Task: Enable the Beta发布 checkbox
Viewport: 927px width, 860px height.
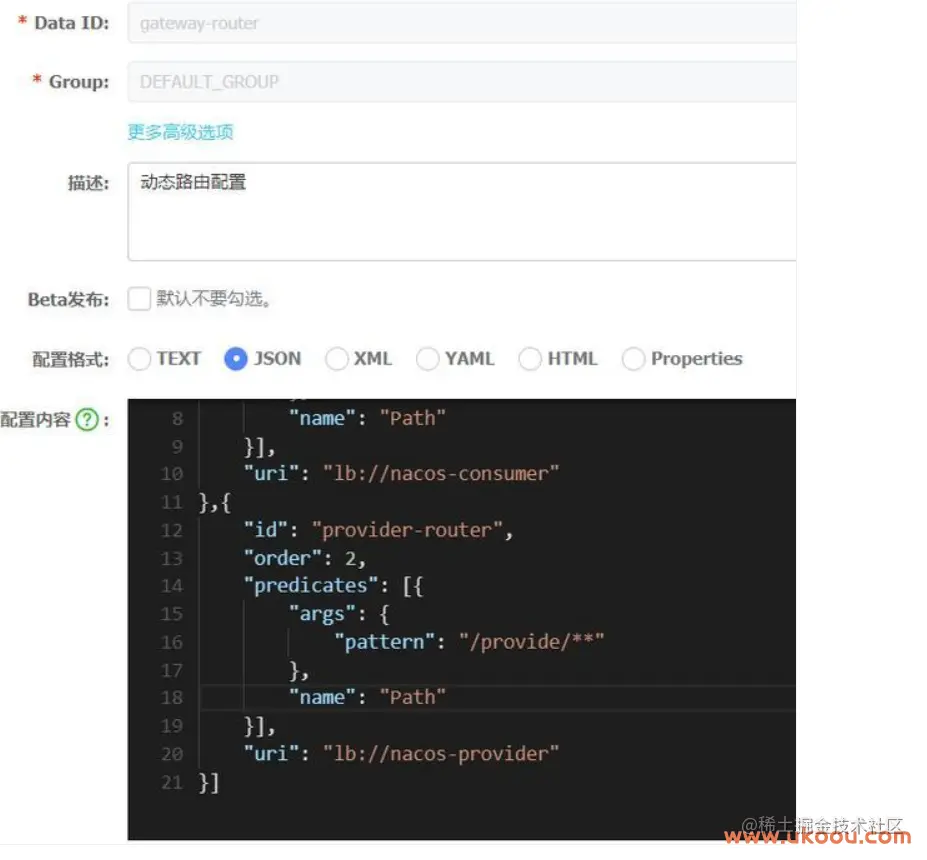Action: point(139,299)
